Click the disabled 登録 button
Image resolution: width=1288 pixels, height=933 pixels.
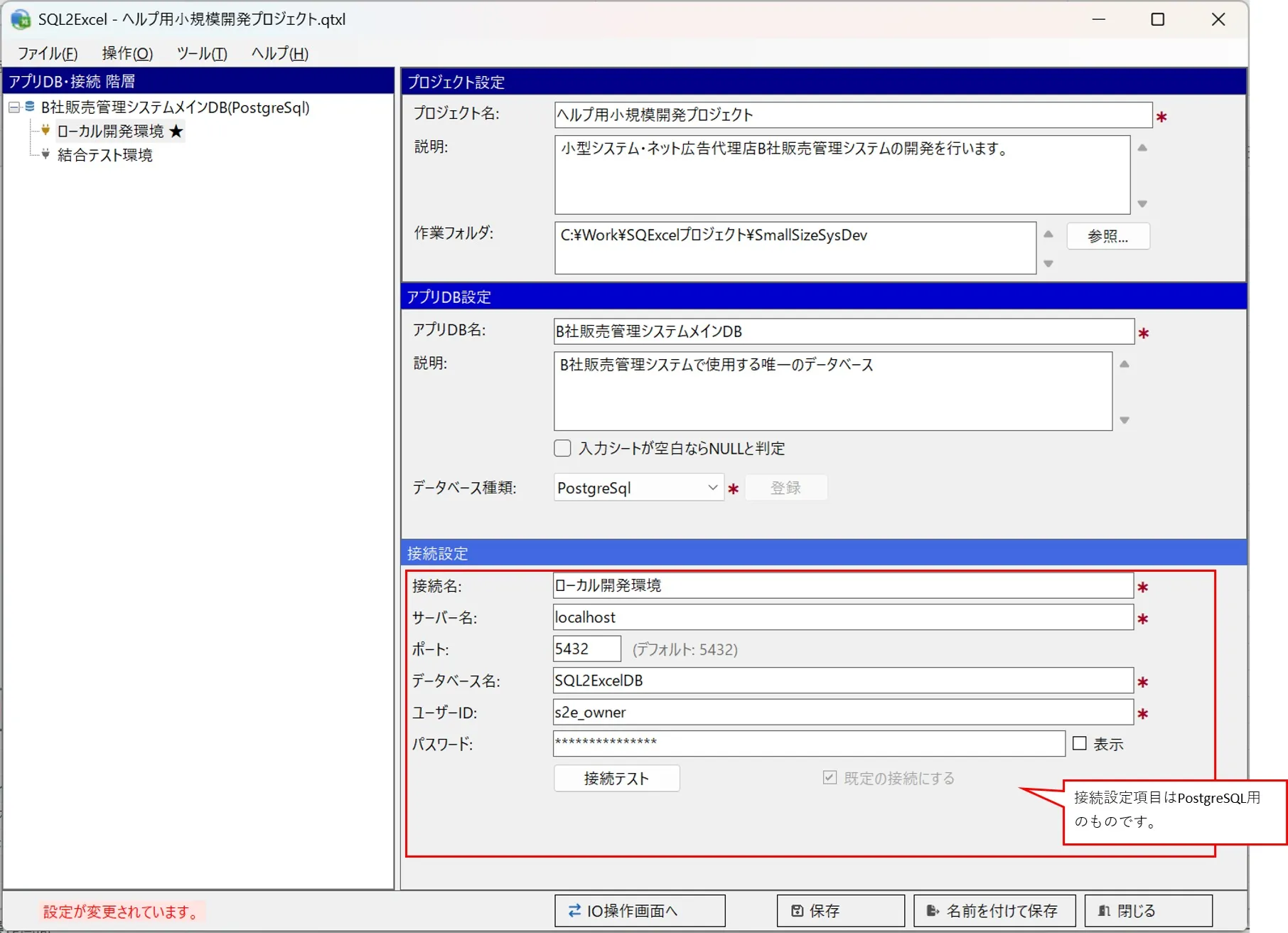[x=785, y=488]
